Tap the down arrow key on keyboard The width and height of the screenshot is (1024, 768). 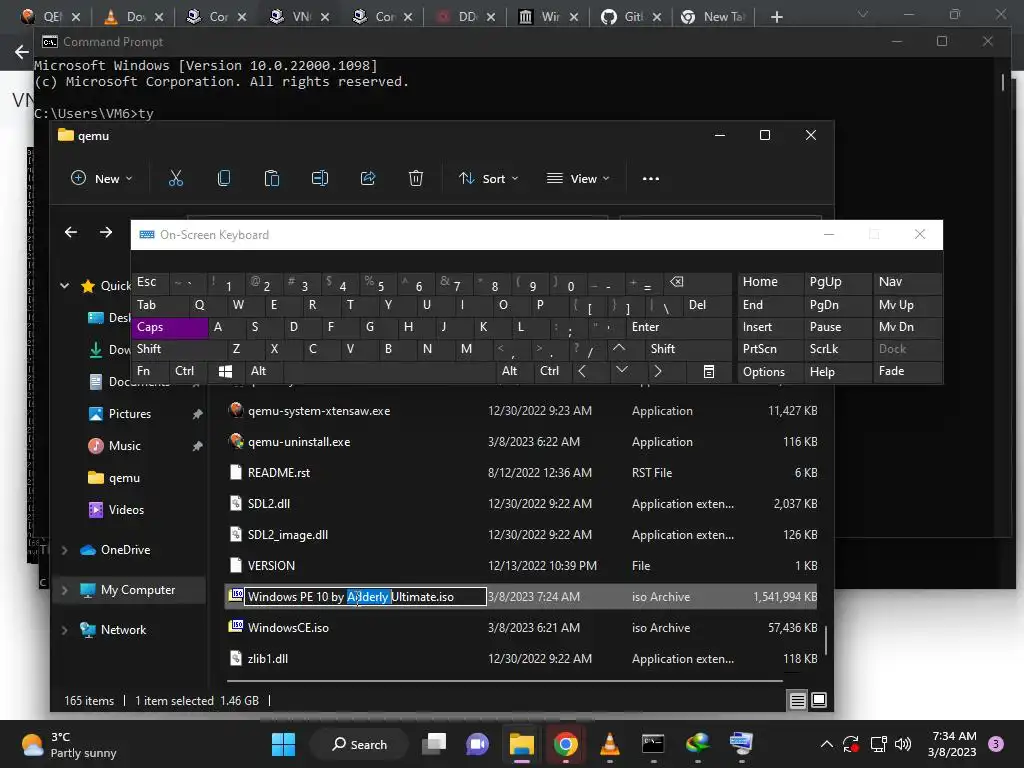click(622, 370)
